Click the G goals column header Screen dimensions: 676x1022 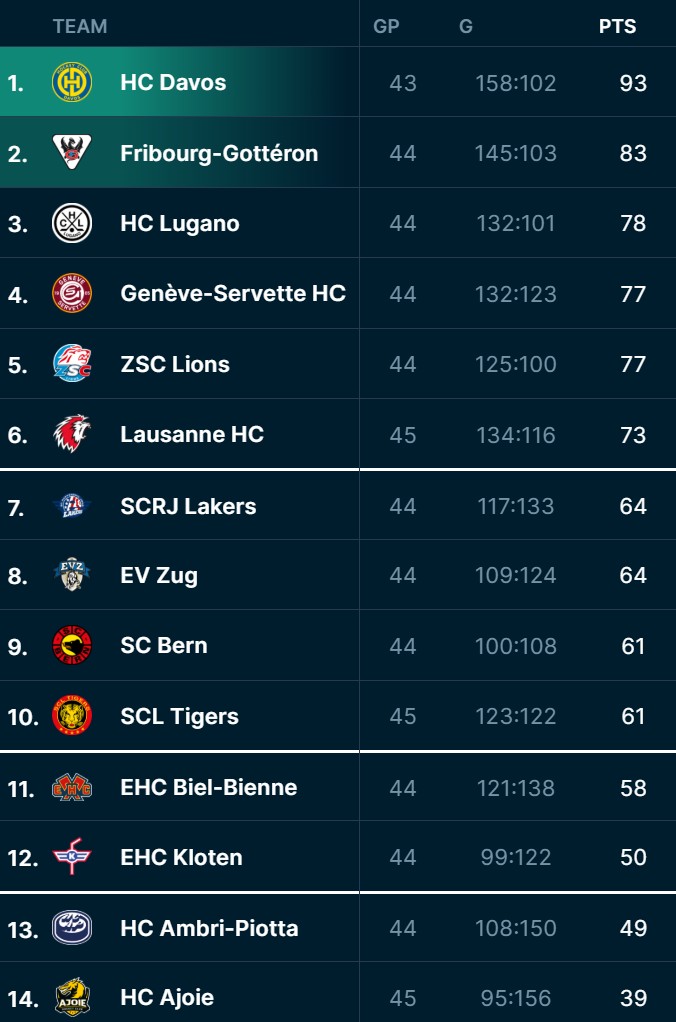466,27
